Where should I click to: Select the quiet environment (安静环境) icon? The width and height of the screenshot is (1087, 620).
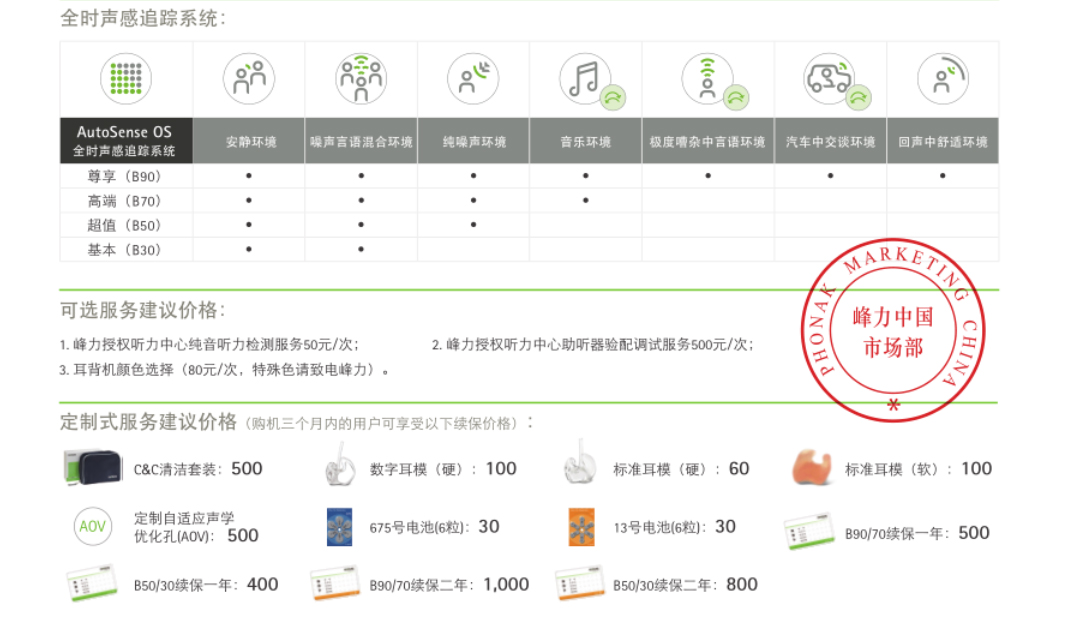249,78
